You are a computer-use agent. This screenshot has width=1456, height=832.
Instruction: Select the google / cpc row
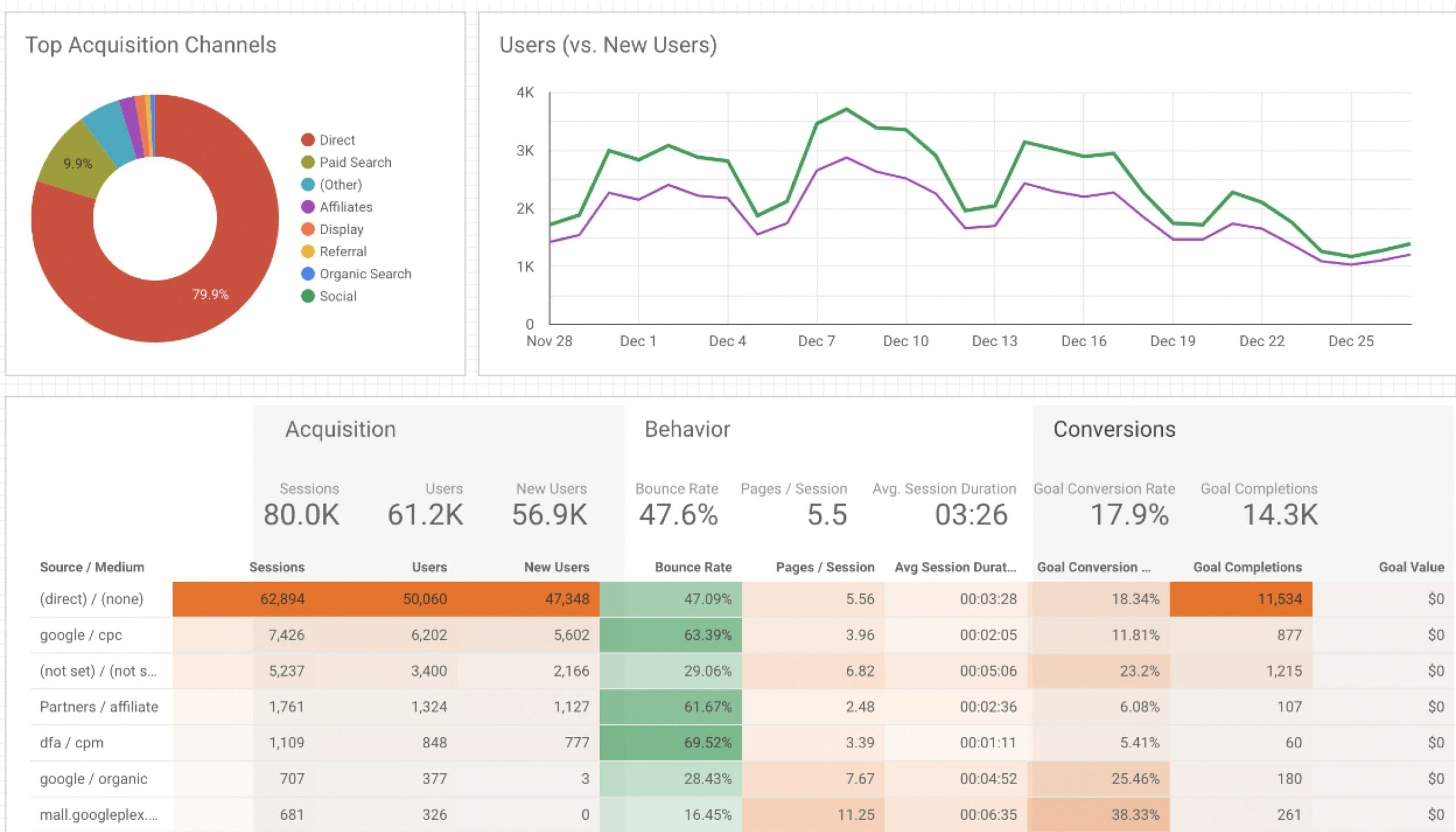[x=81, y=635]
